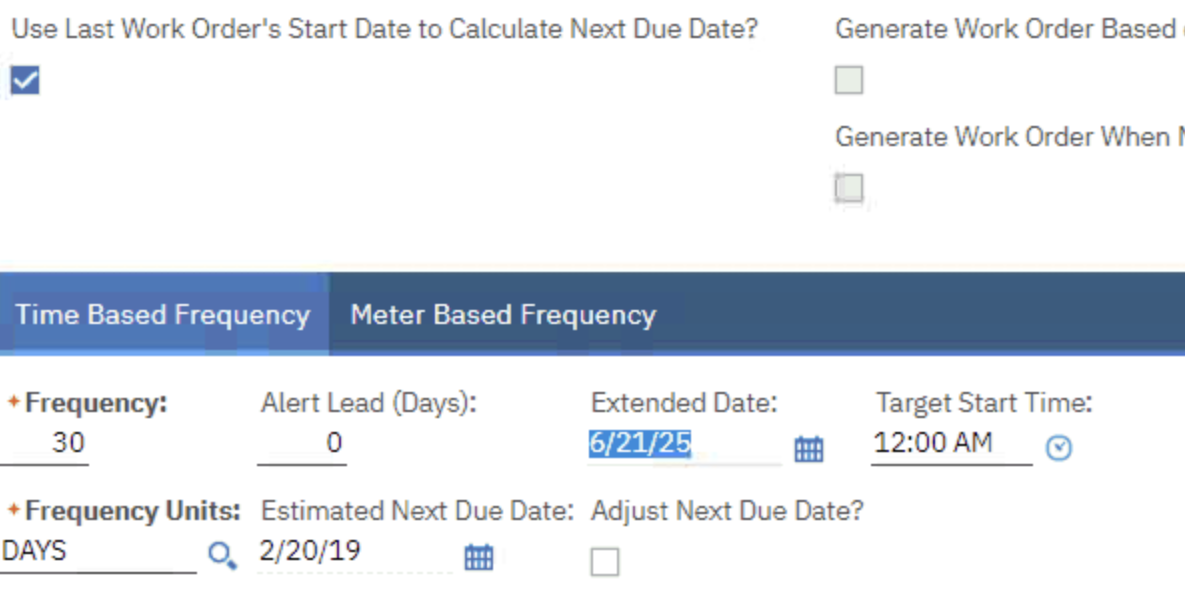
Task: Open the Extended Date calendar picker
Action: point(808,449)
